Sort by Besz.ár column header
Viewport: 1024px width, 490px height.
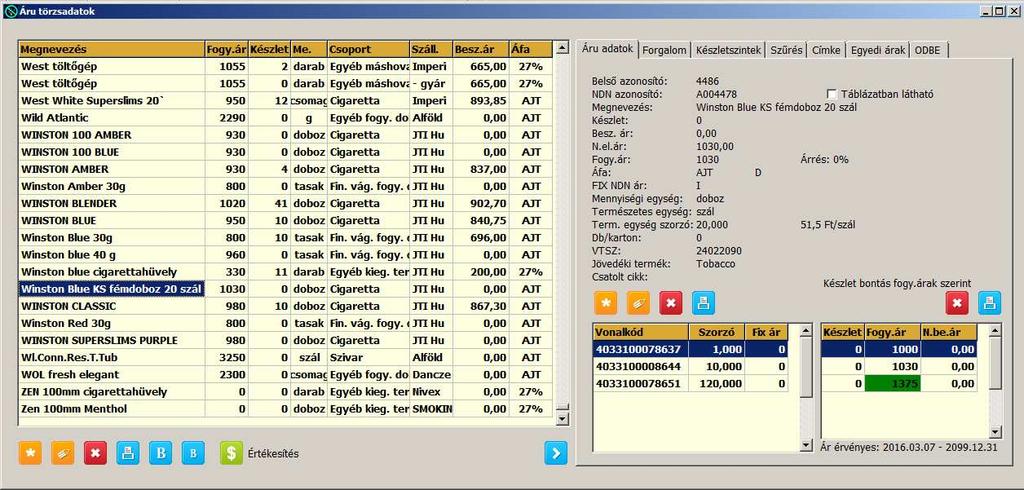point(481,49)
